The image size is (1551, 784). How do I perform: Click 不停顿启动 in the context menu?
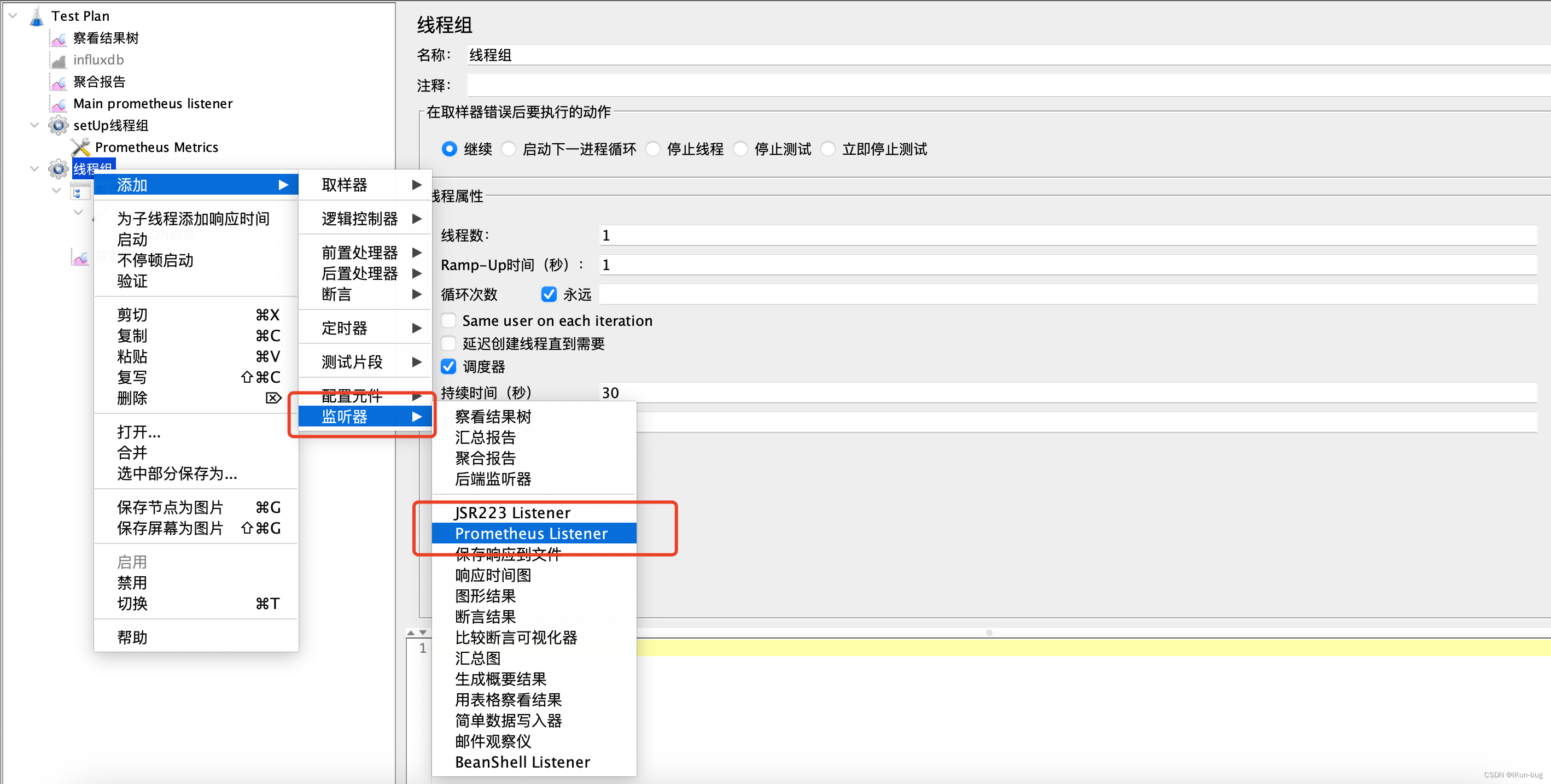pos(155,260)
